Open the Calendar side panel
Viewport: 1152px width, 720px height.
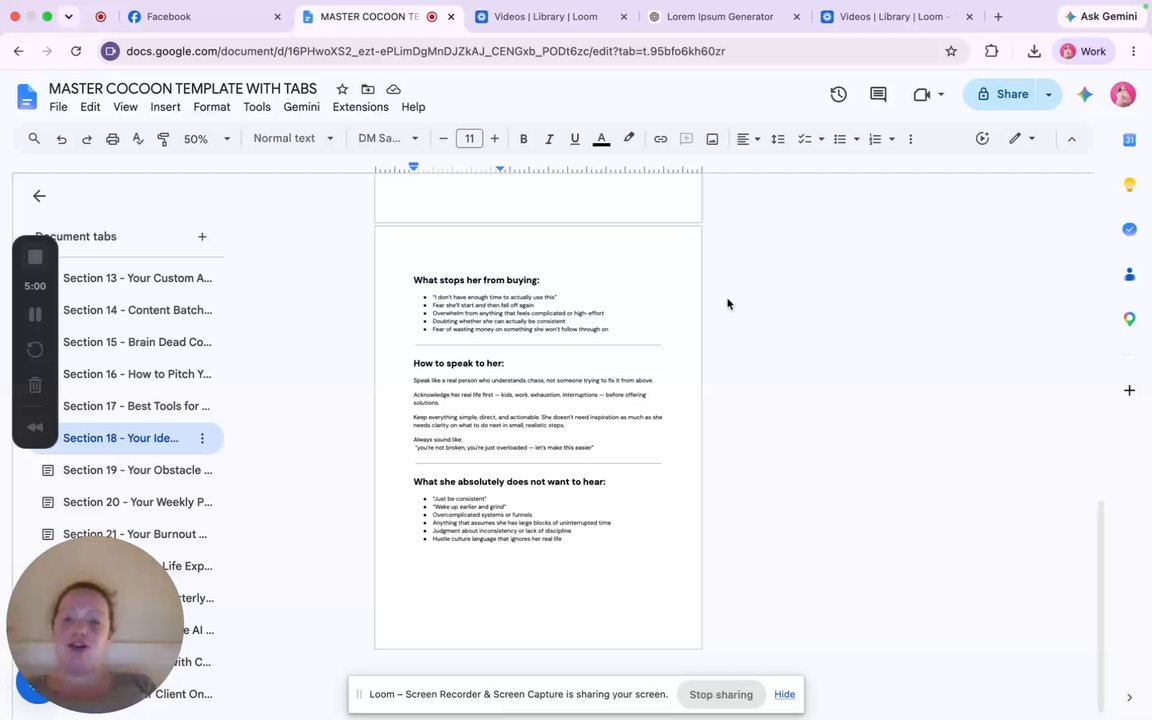click(x=1129, y=140)
